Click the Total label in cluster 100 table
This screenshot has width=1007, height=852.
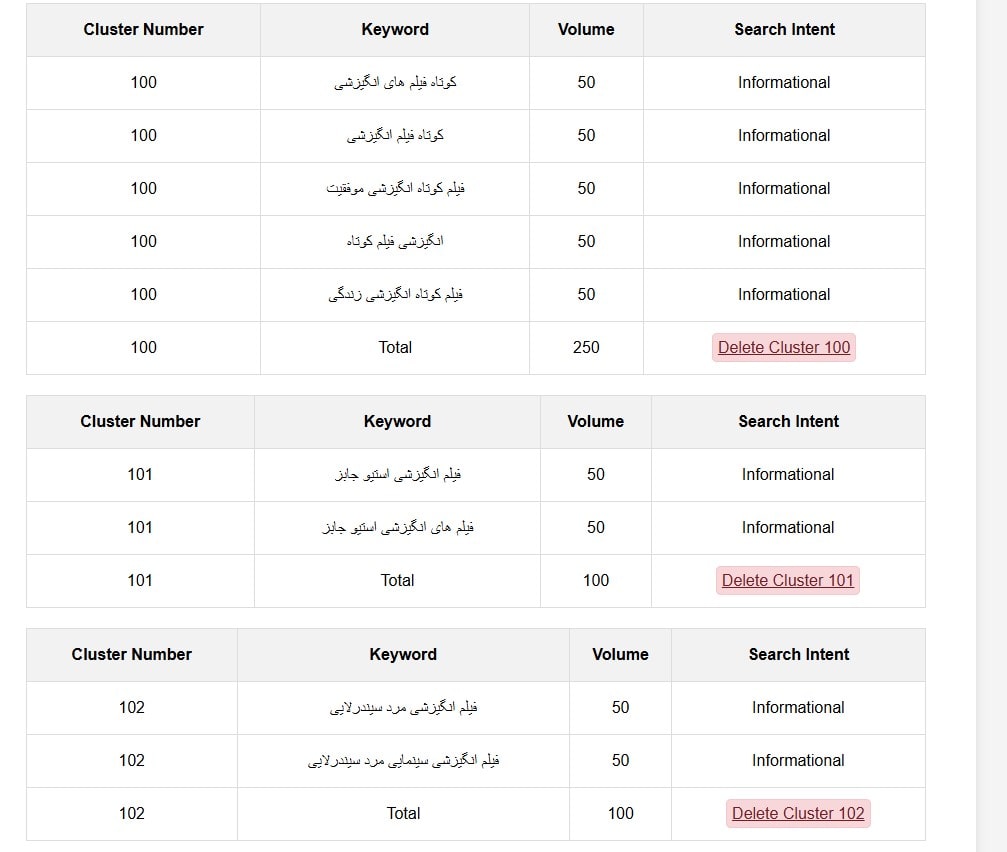coord(395,348)
